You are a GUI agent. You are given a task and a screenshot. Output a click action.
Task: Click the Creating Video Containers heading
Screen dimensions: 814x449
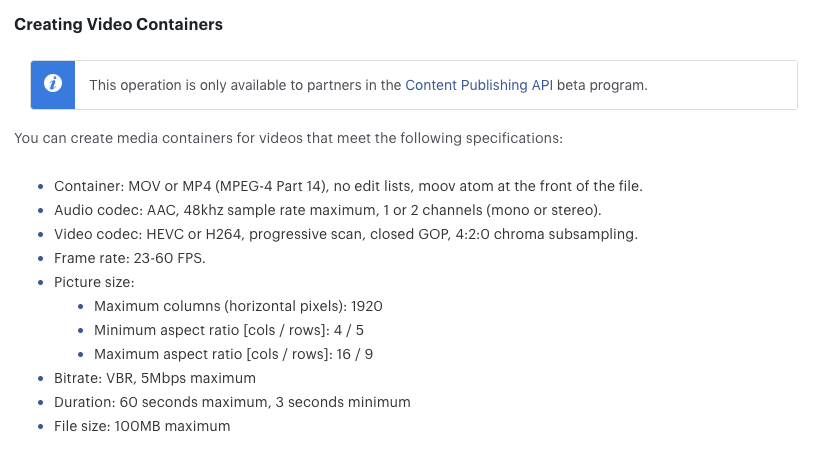pos(118,24)
